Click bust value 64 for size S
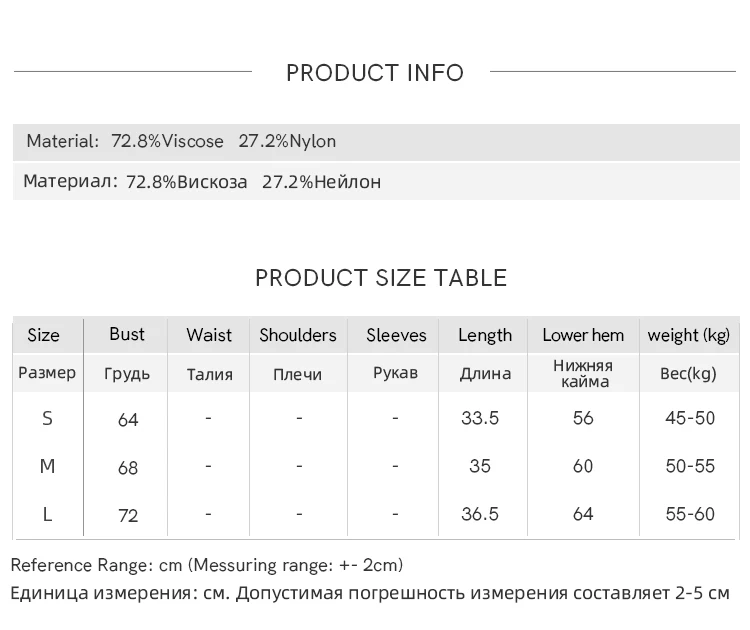Image resolution: width=750 pixels, height=630 pixels. pos(128,420)
